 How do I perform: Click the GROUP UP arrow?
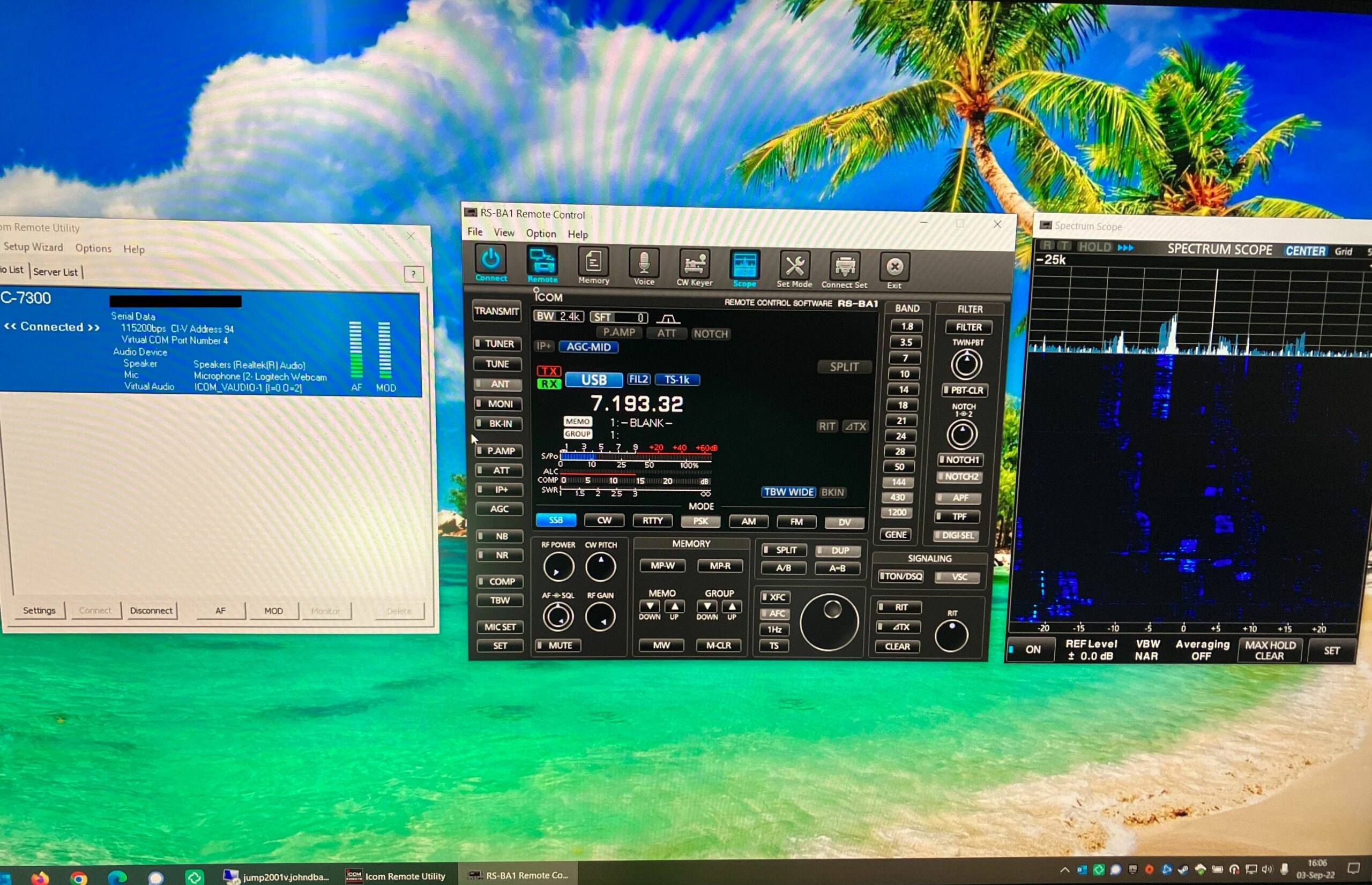point(732,607)
